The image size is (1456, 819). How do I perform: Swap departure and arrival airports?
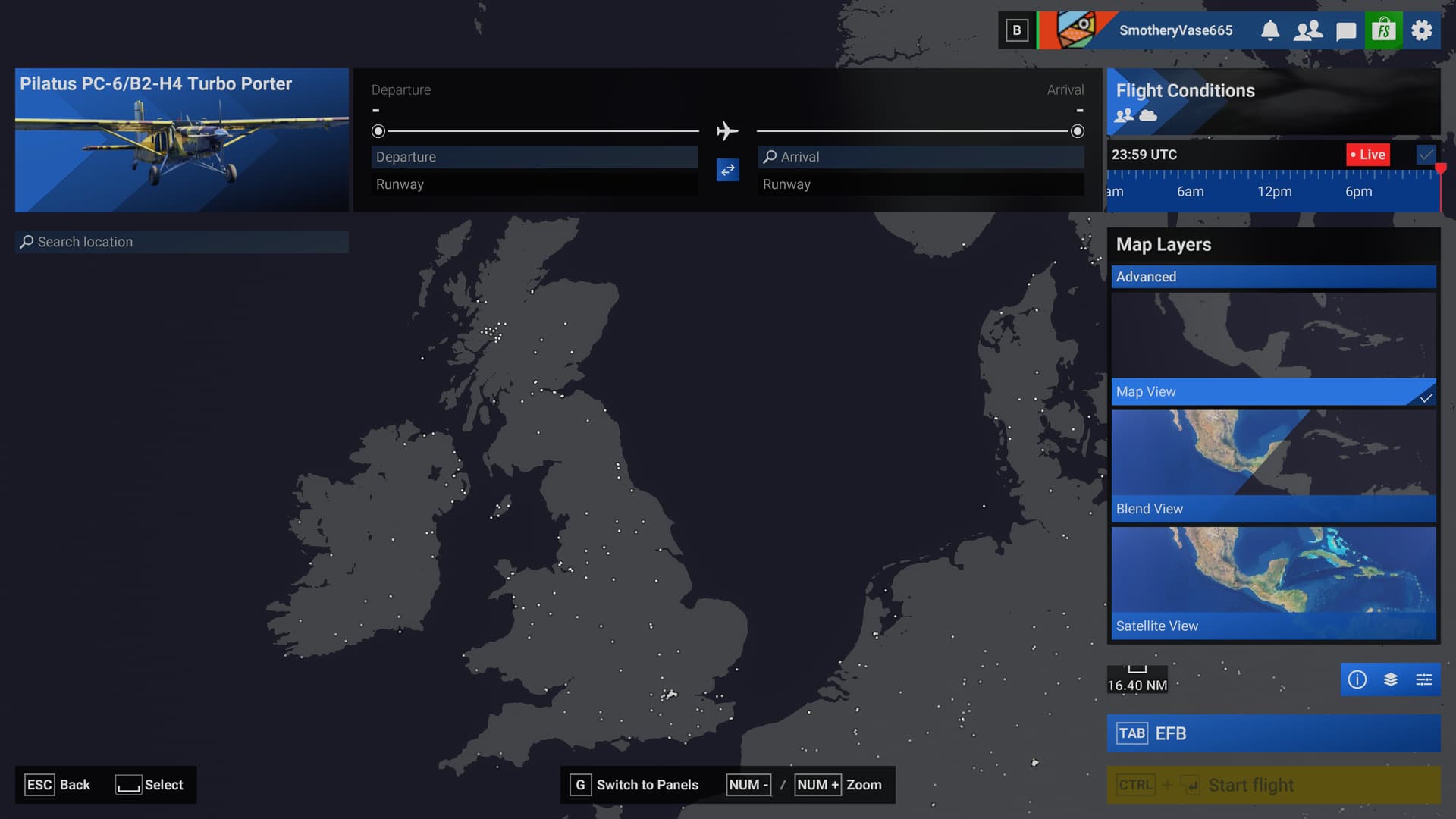tap(727, 170)
